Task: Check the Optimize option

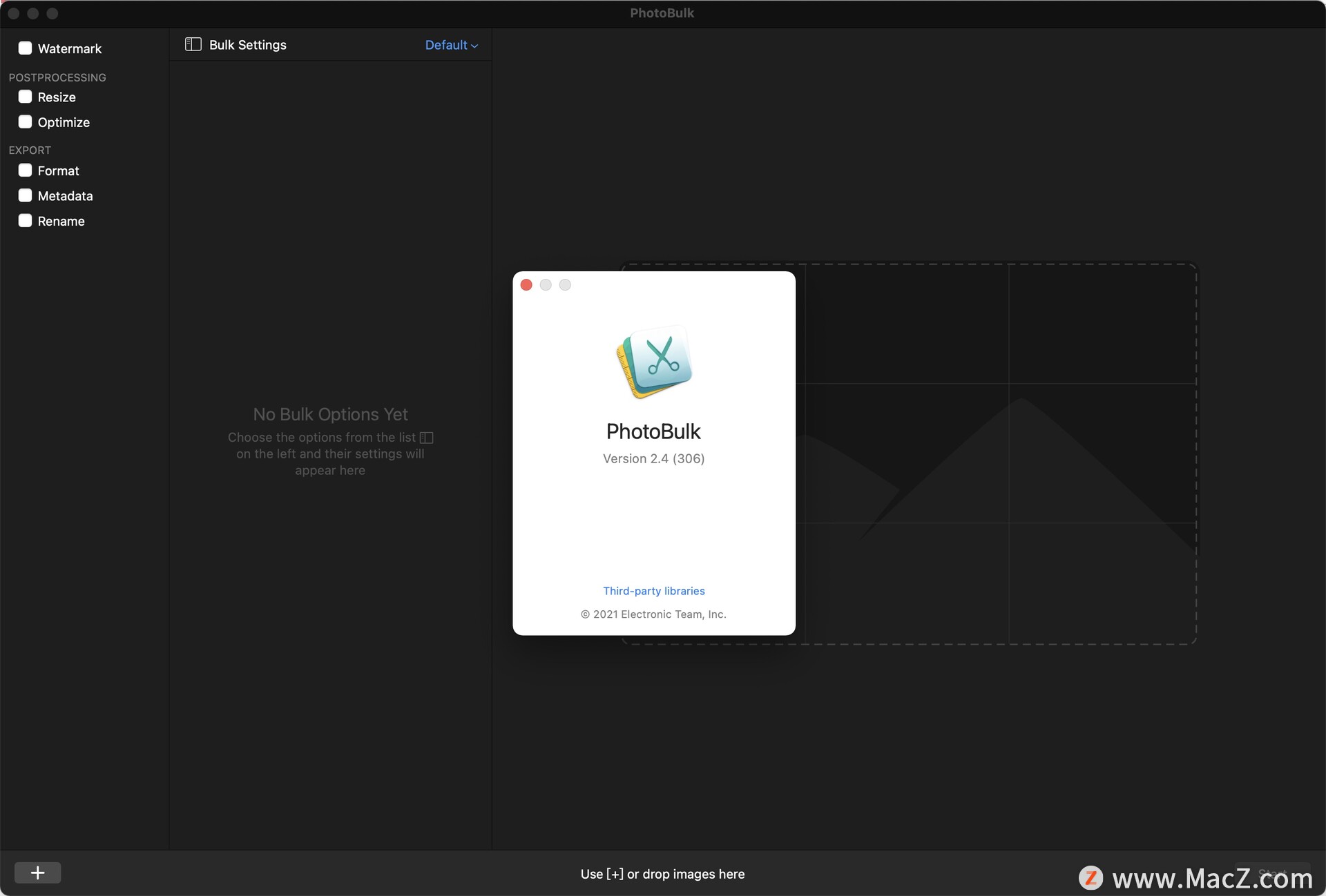Action: [x=25, y=121]
